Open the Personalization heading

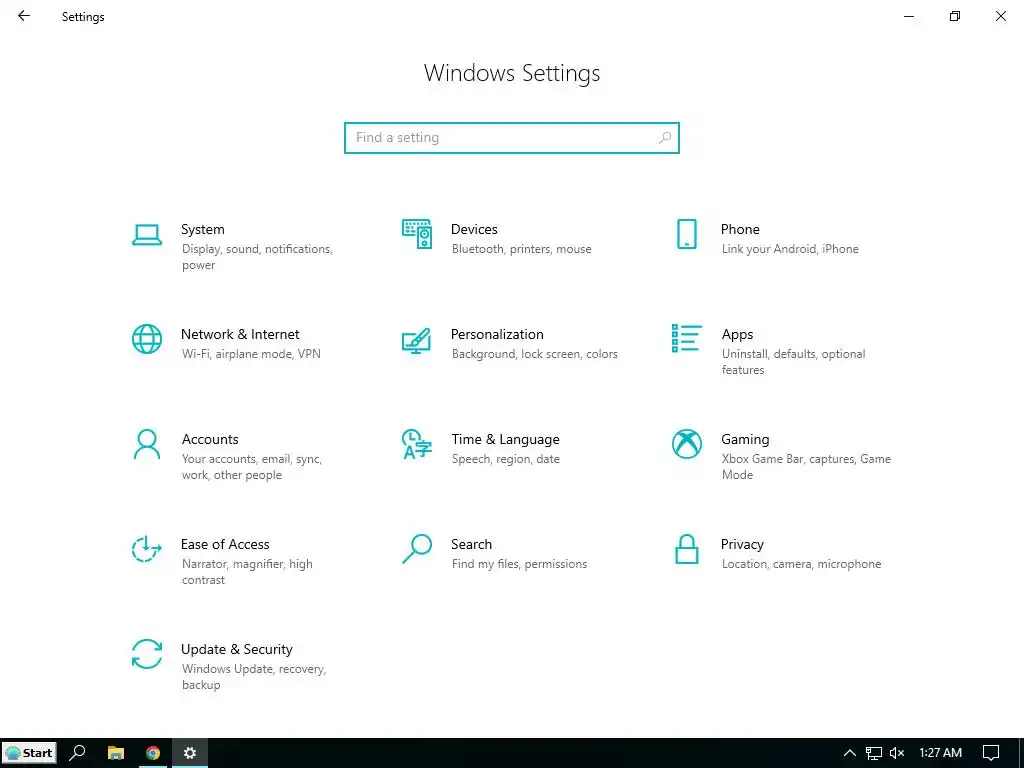click(x=497, y=334)
